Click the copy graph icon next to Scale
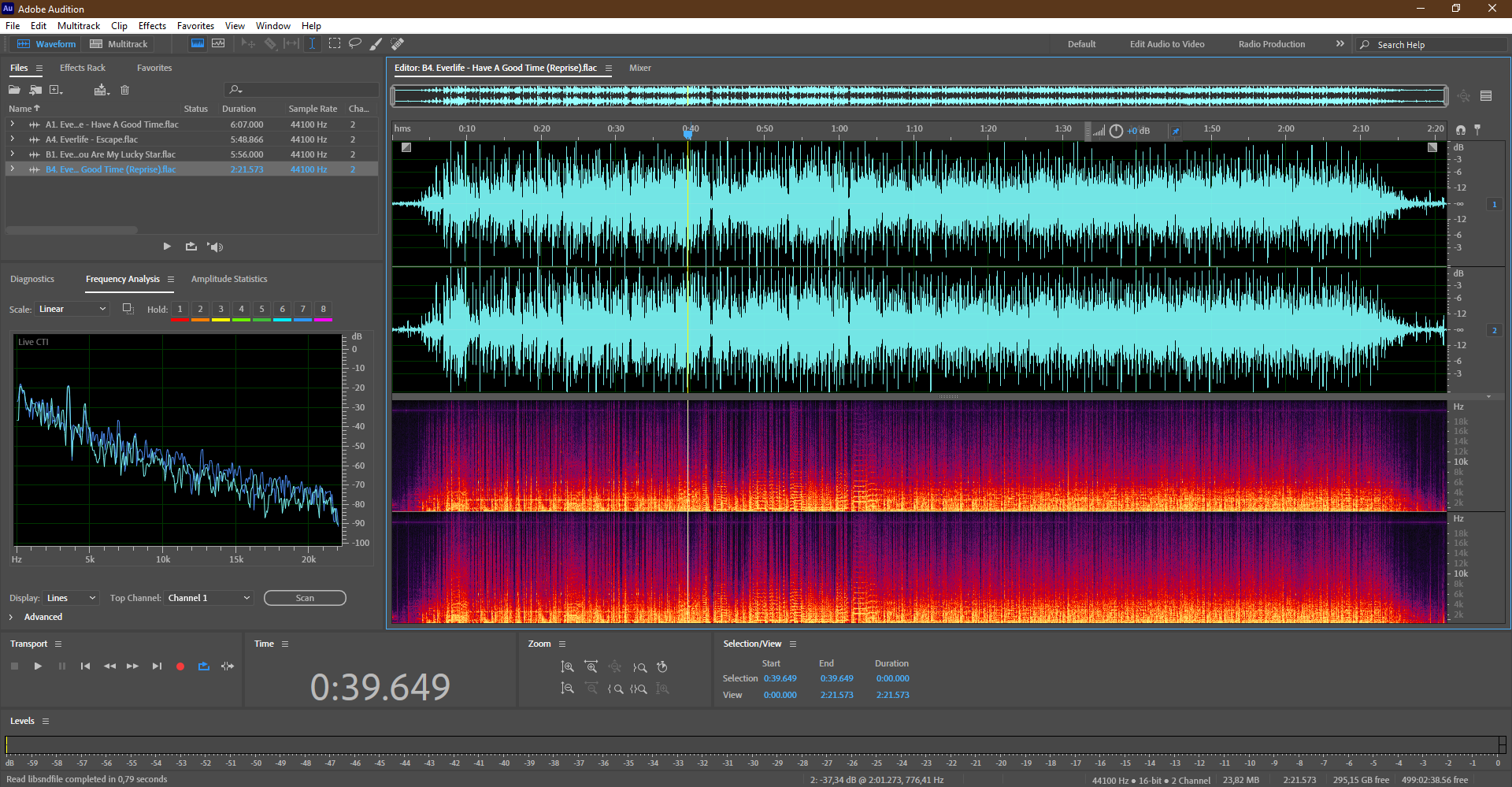Screen dimensions: 1512x787 128,309
